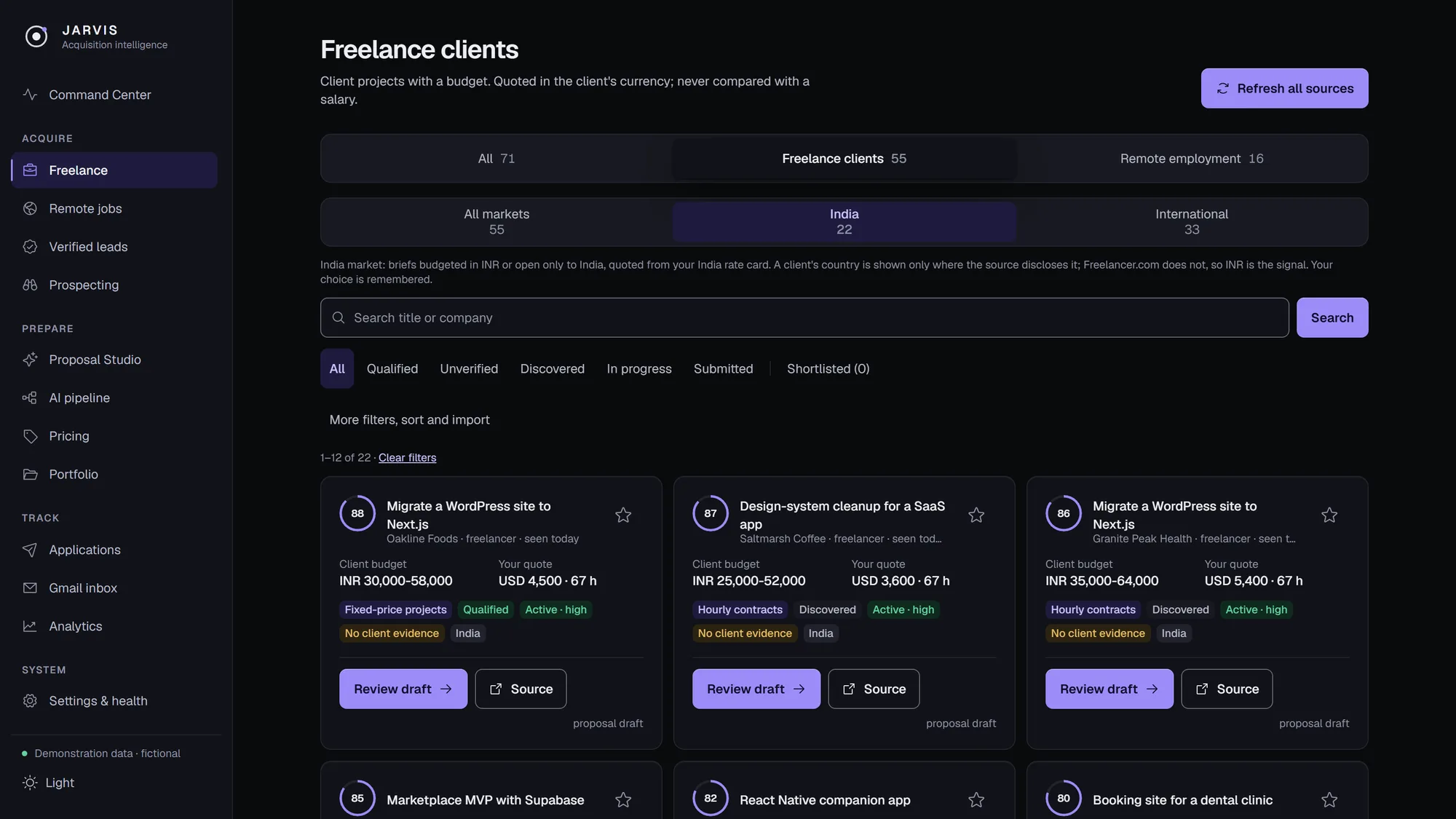The width and height of the screenshot is (1456, 819).
Task: Open Prospecting page
Action: [114, 285]
